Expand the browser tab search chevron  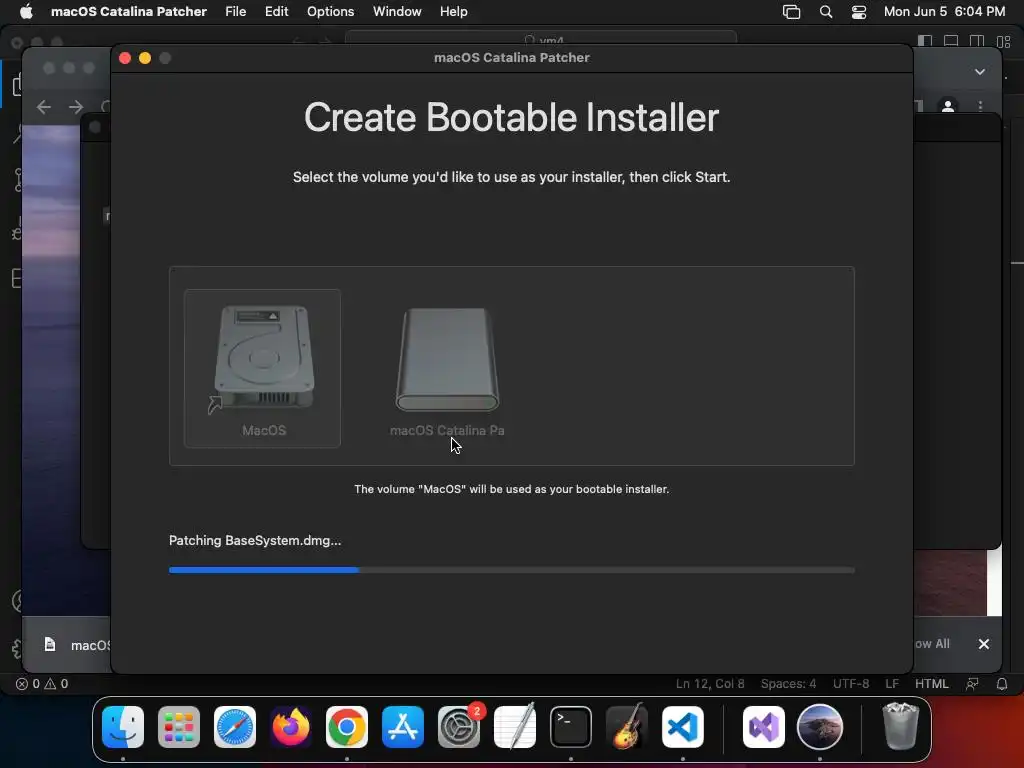point(980,72)
